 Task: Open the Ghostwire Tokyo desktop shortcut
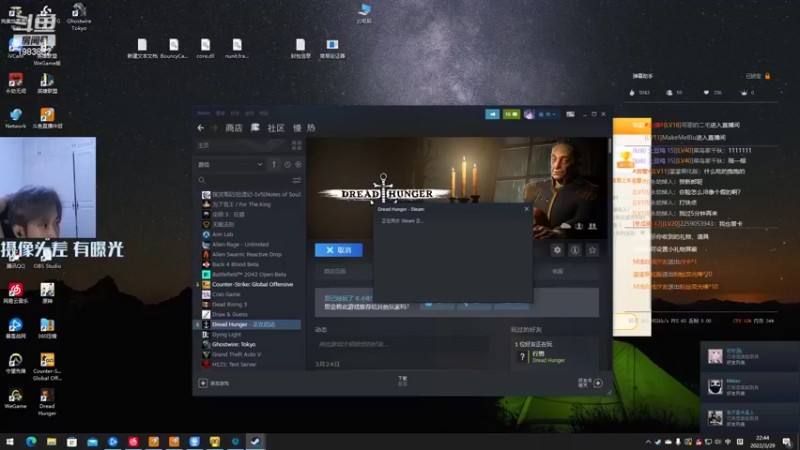tap(79, 16)
